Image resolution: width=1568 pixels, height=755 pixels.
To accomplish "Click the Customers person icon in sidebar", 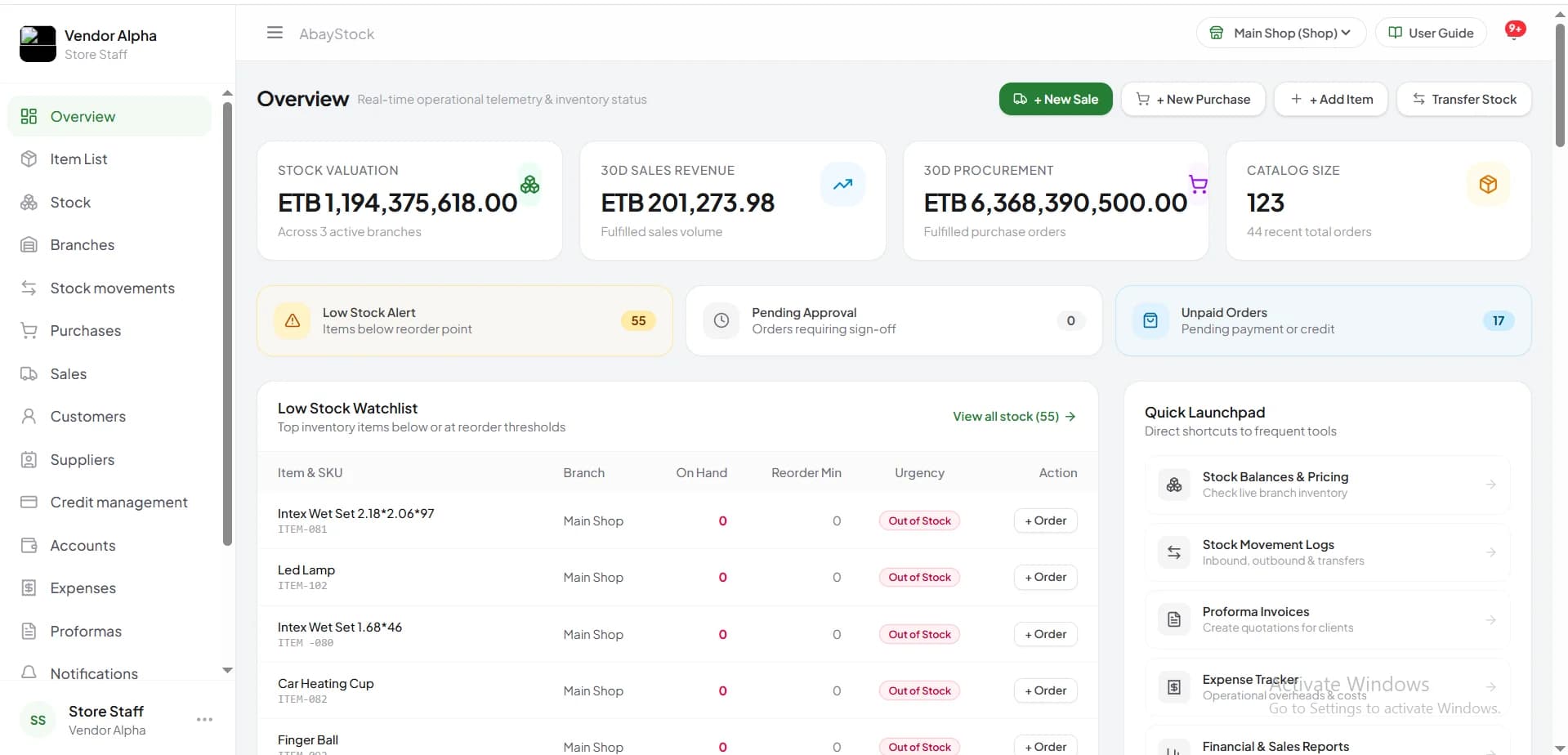I will click(29, 416).
